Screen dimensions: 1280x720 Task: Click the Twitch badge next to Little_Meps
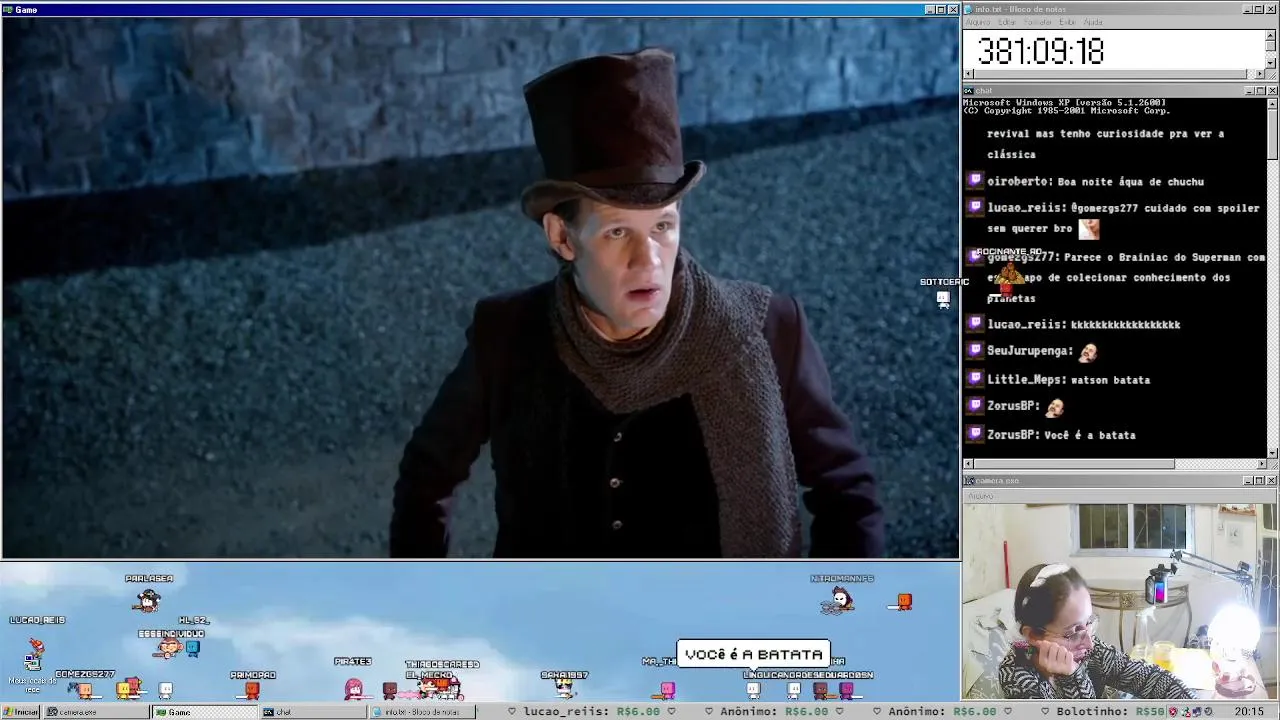point(976,379)
